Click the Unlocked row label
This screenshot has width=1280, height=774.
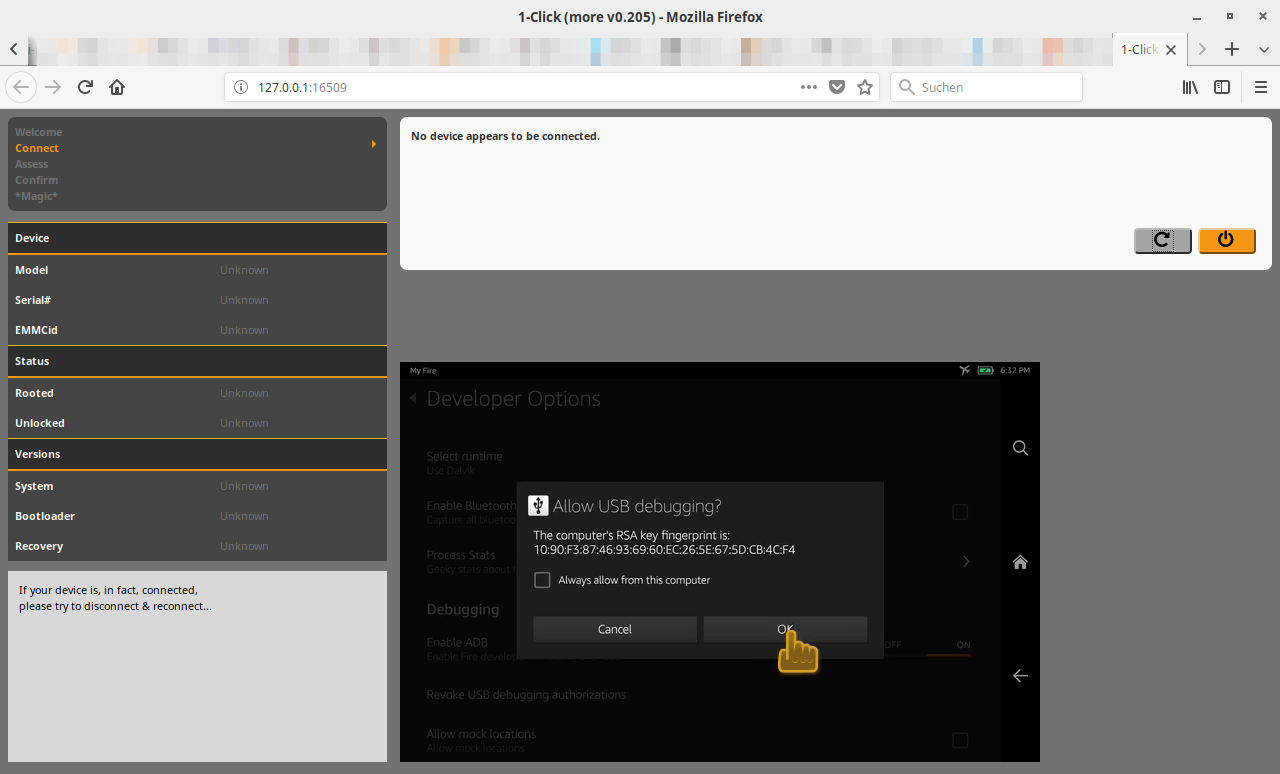click(40, 423)
